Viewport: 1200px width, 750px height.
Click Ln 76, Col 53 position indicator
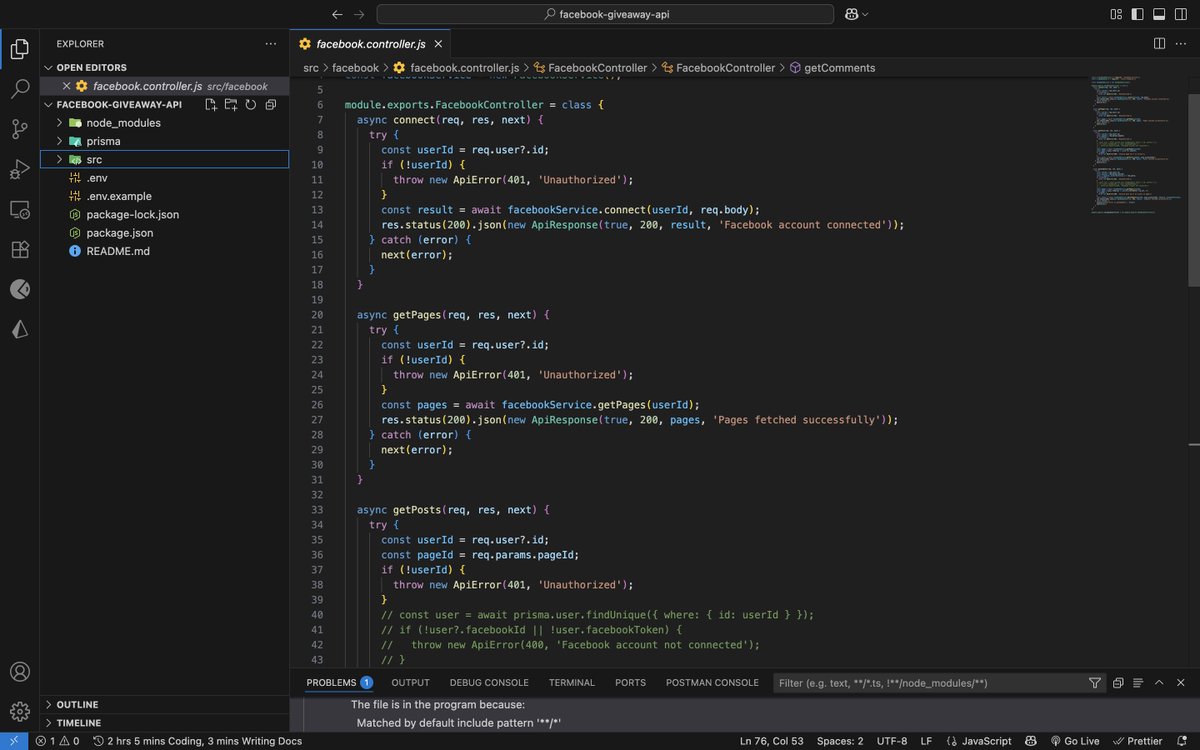pos(772,741)
